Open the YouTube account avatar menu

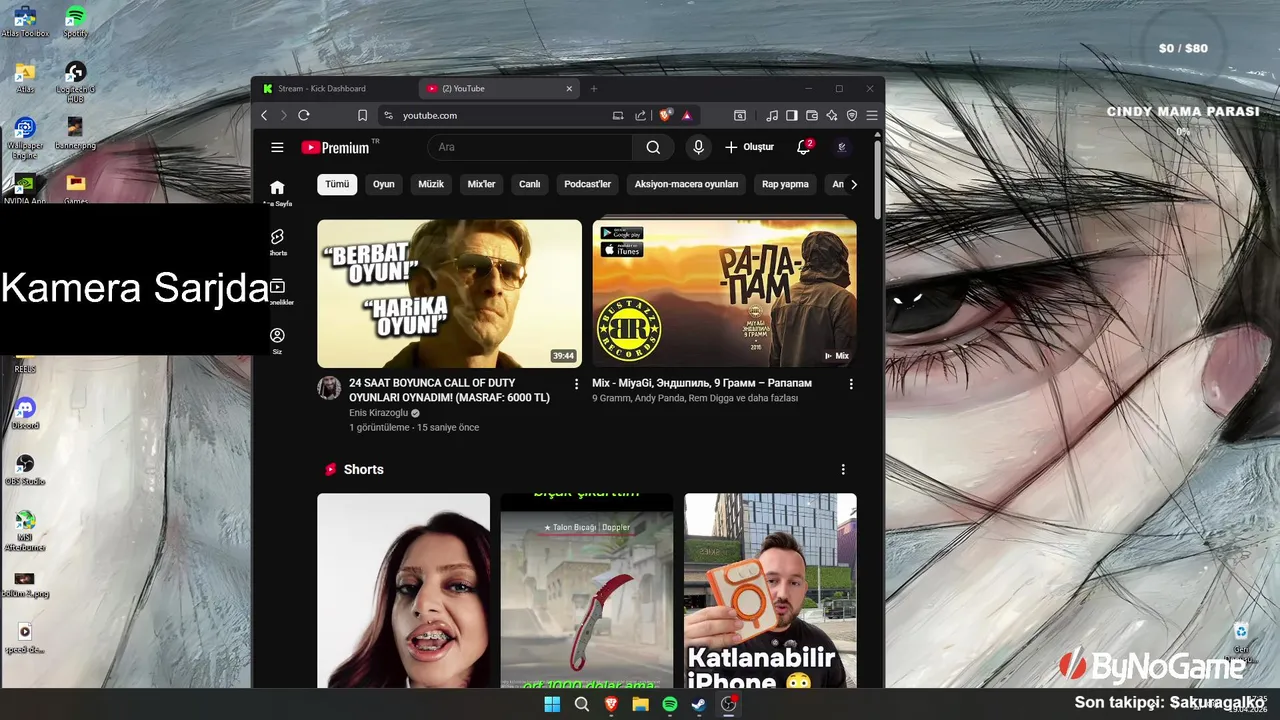click(842, 147)
